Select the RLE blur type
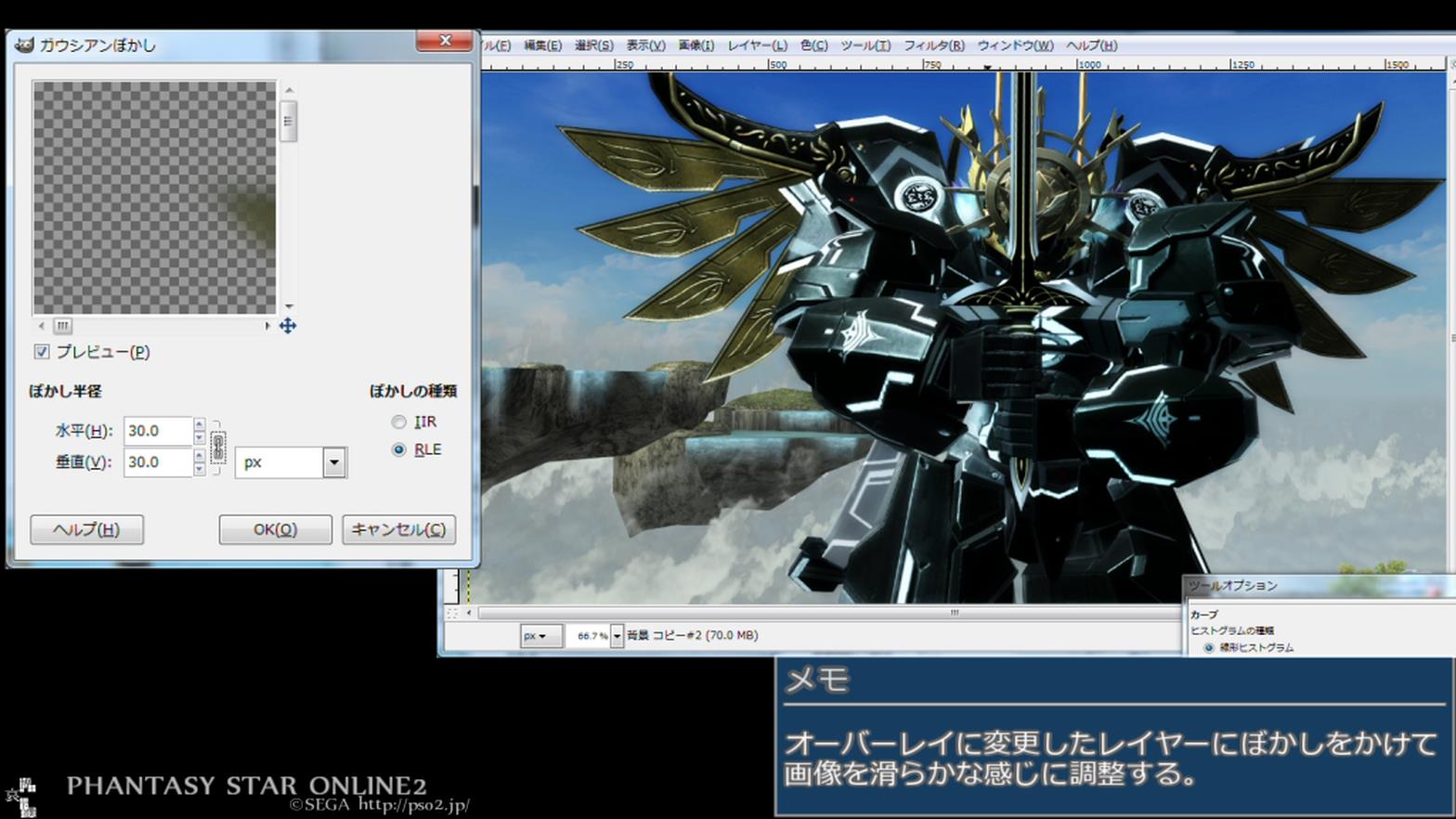Image resolution: width=1456 pixels, height=819 pixels. coord(399,449)
